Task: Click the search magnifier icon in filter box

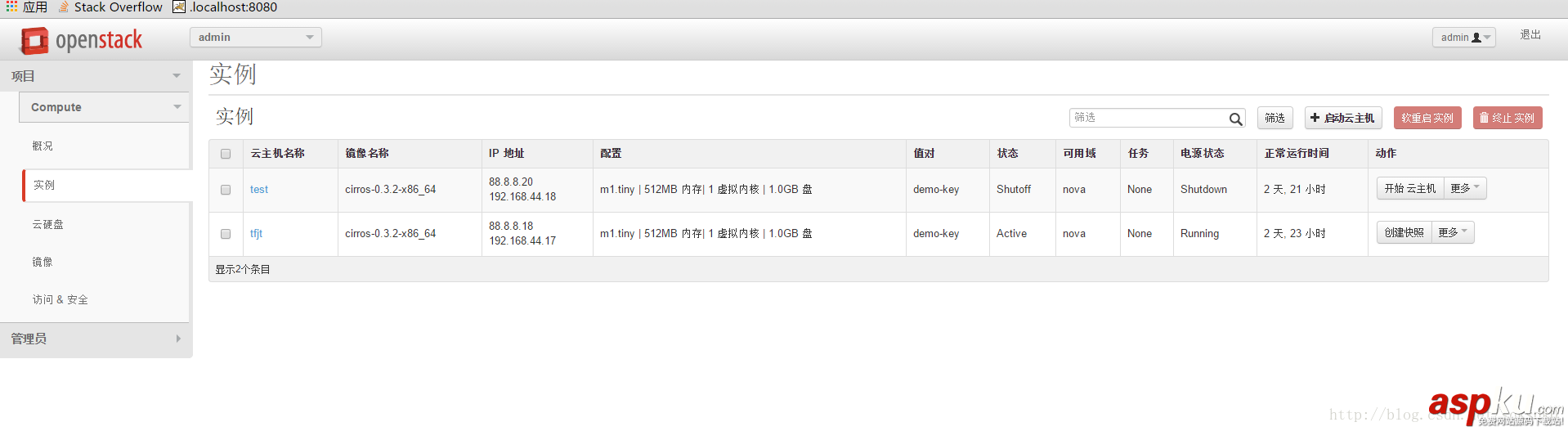Action: click(1235, 119)
